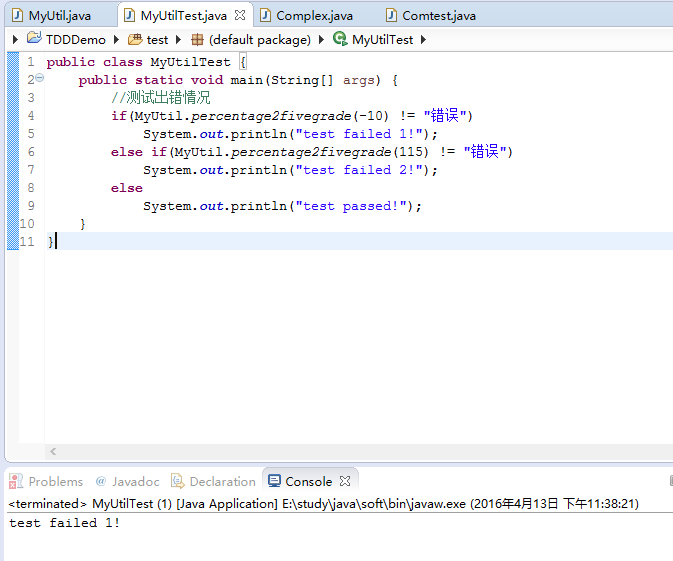Click the MyUtilTest class icon in breadcrumb
This screenshot has width=673, height=561.
[340, 39]
